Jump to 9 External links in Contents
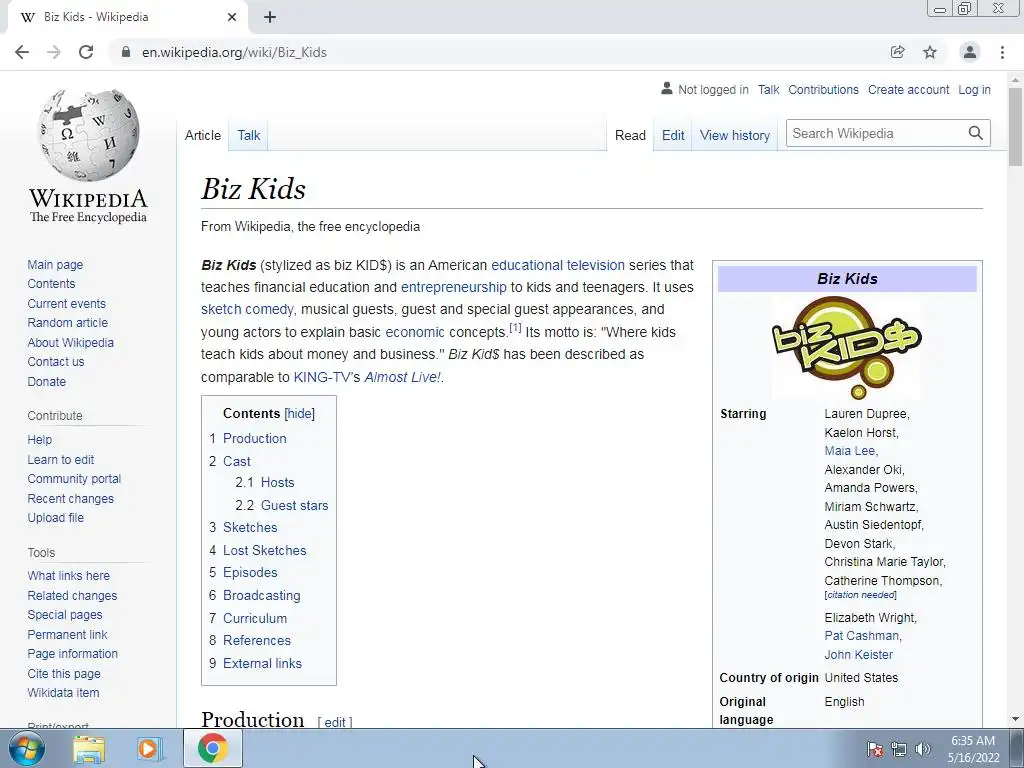This screenshot has width=1024, height=768. pyautogui.click(x=255, y=664)
